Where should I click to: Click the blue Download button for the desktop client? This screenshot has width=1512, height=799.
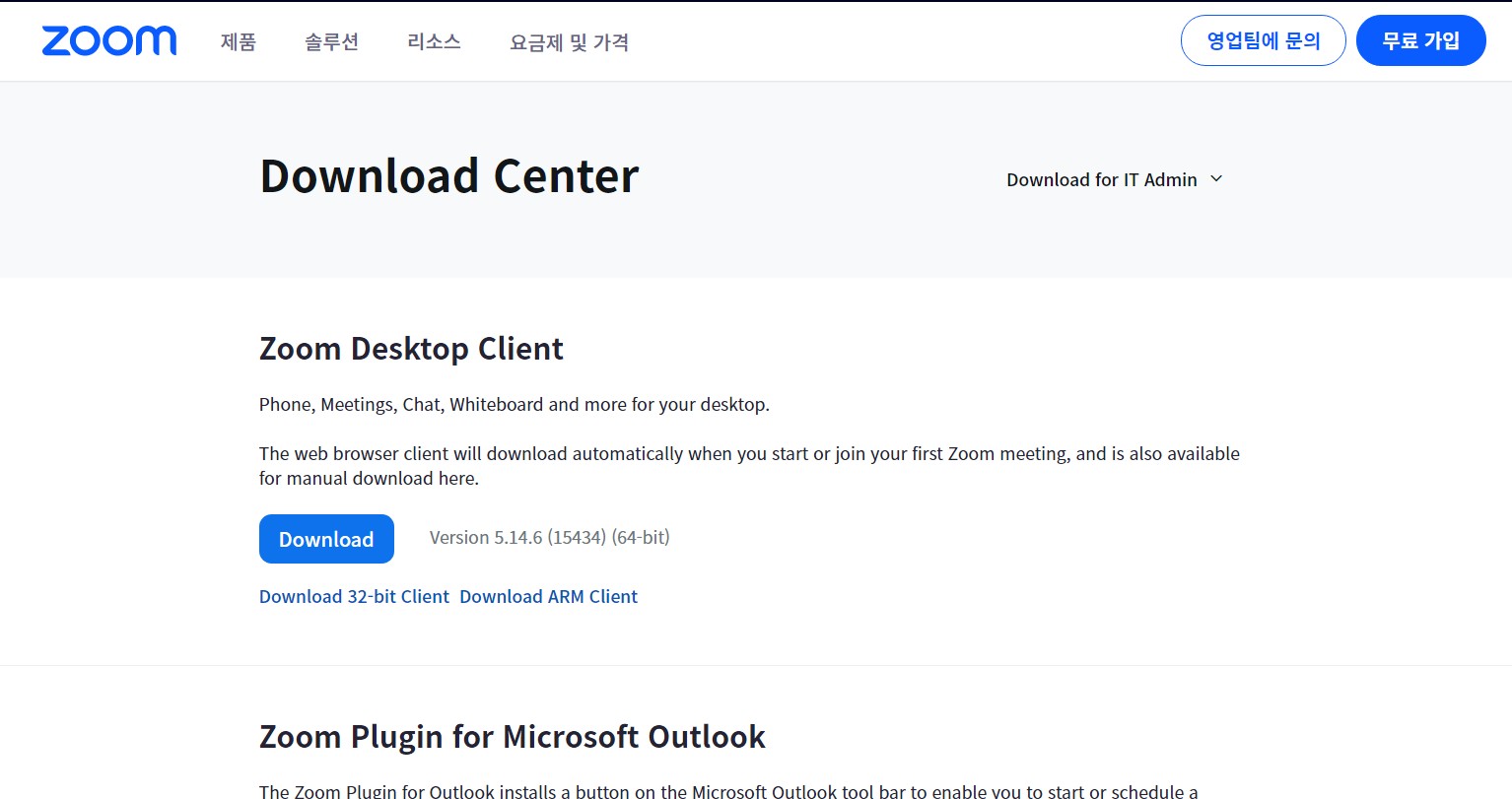click(x=326, y=539)
